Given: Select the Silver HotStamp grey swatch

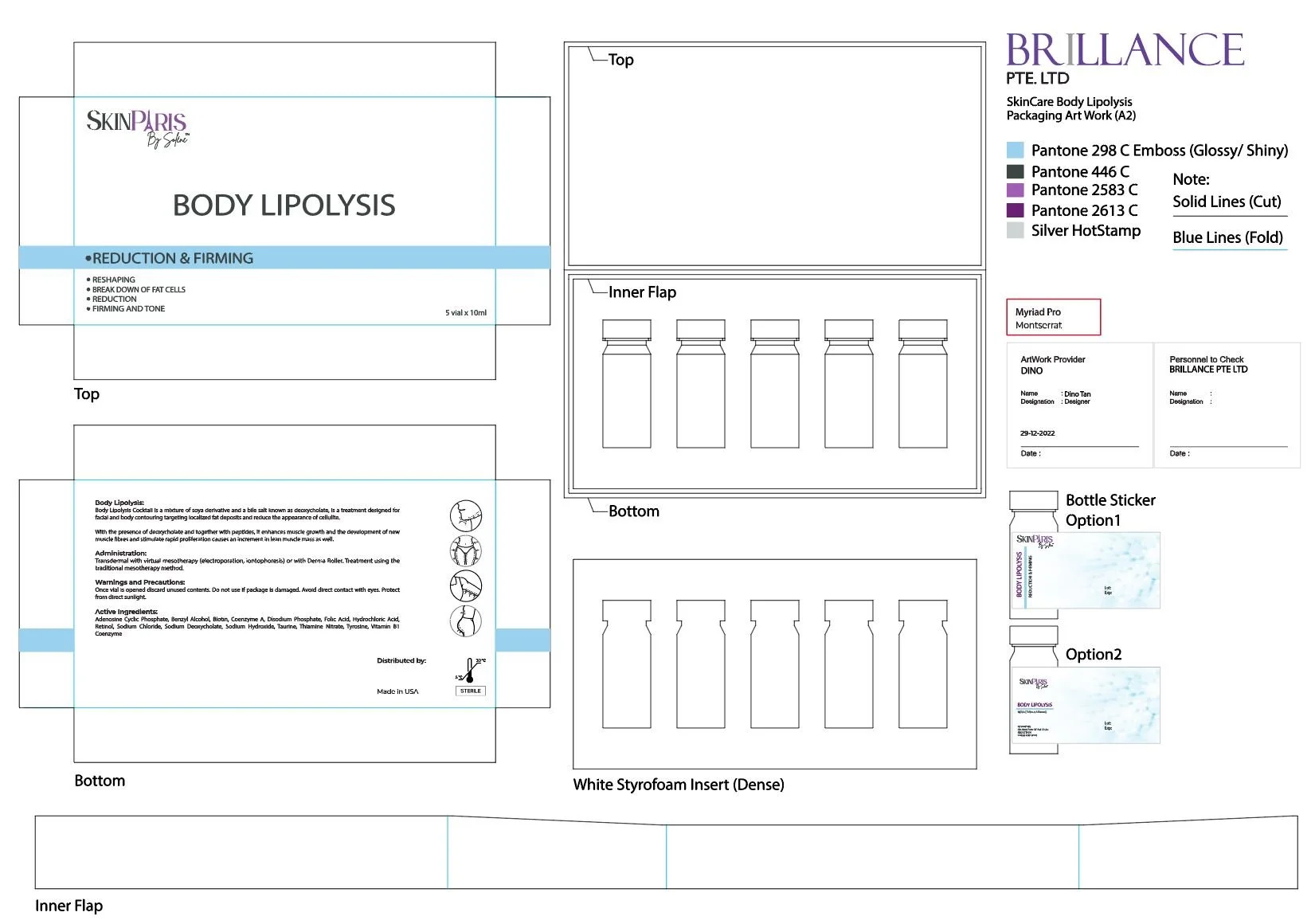Looking at the screenshot, I should pos(1015,230).
